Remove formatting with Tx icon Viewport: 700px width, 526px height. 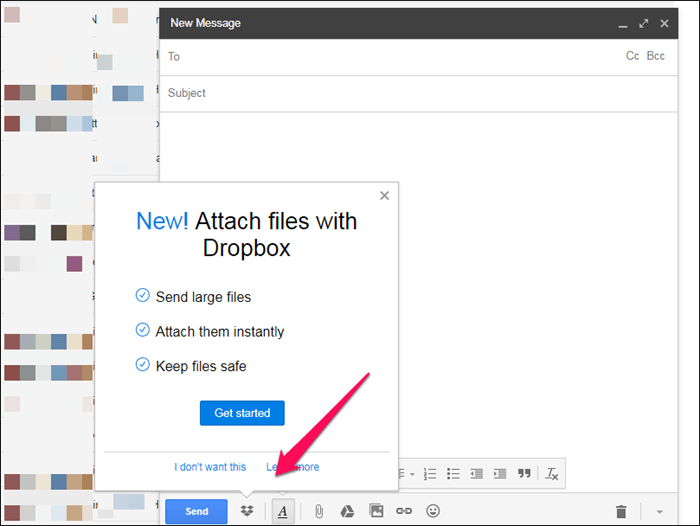(x=552, y=474)
